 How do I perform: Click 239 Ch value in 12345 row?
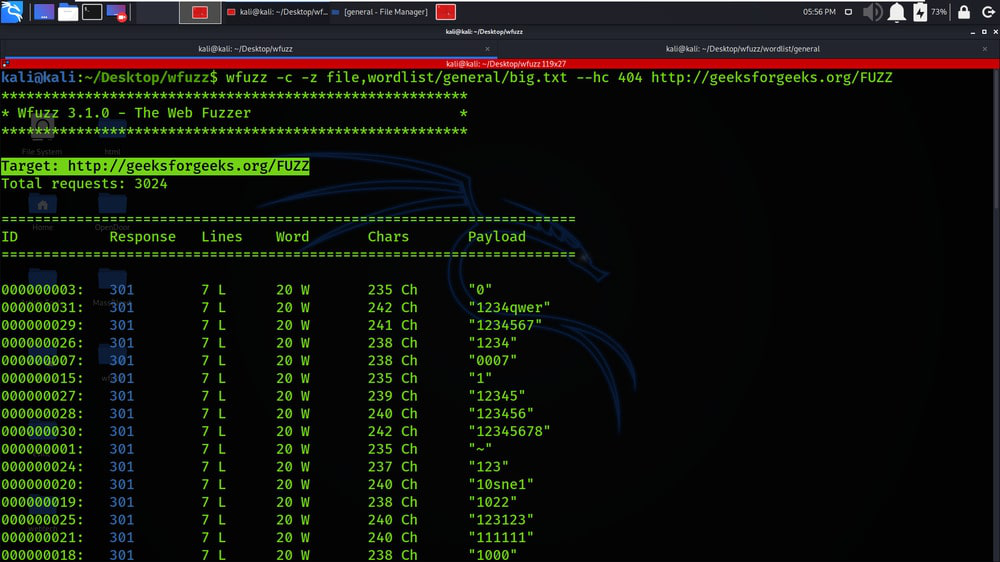click(x=392, y=396)
